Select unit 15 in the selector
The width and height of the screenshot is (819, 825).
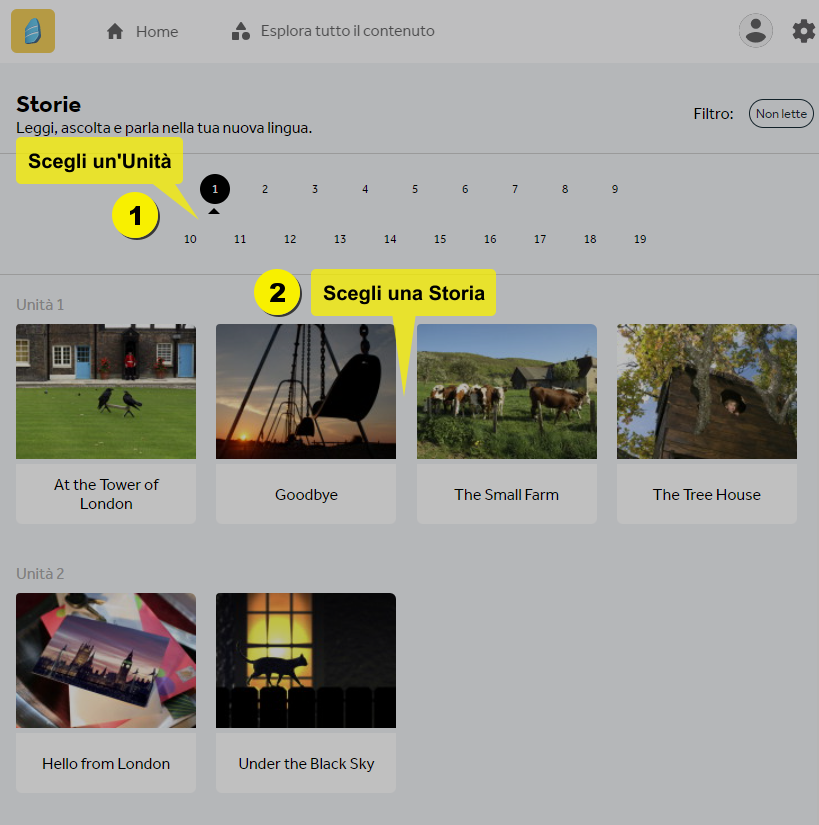click(440, 239)
